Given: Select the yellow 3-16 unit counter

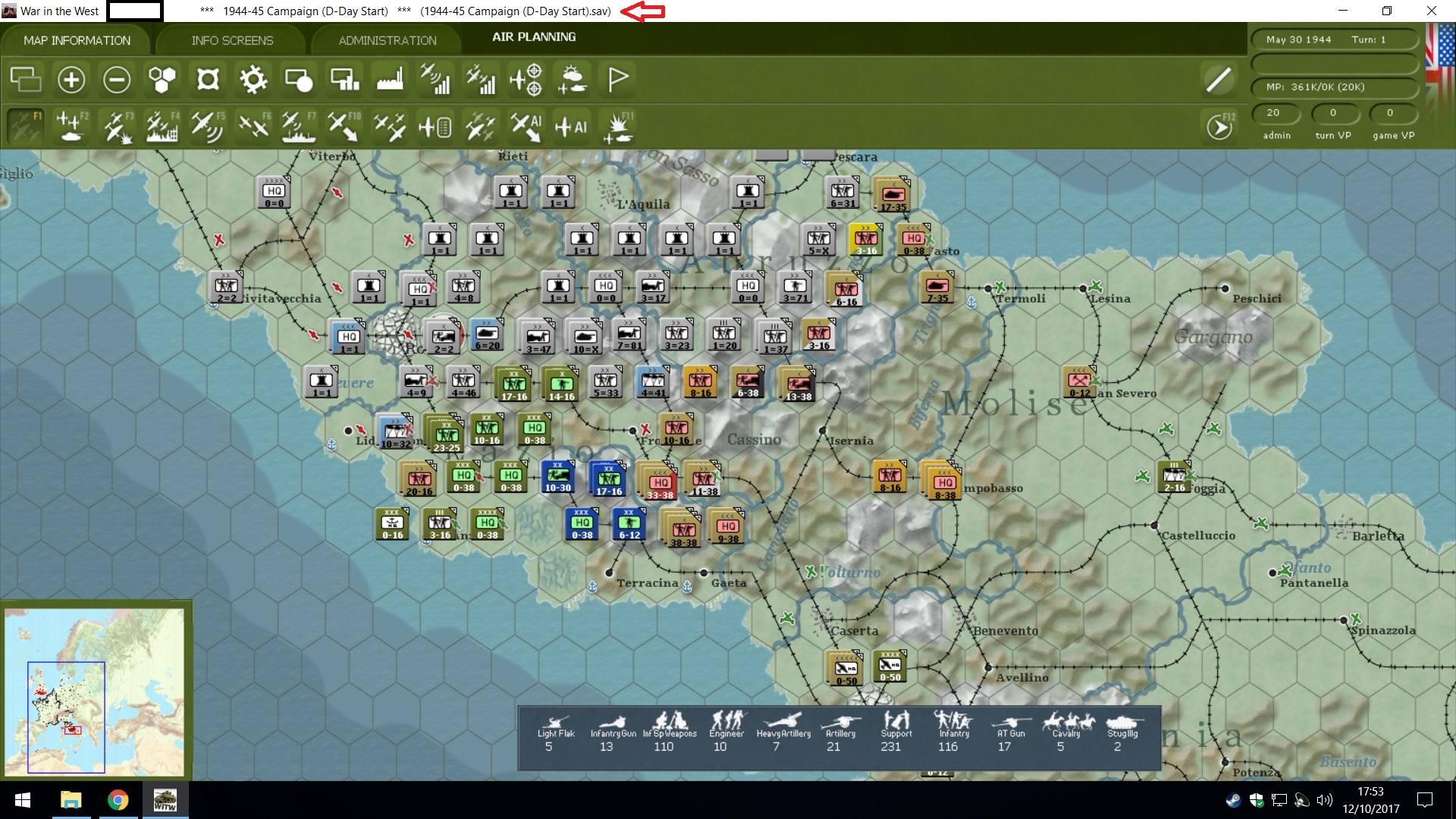Looking at the screenshot, I should tap(866, 240).
